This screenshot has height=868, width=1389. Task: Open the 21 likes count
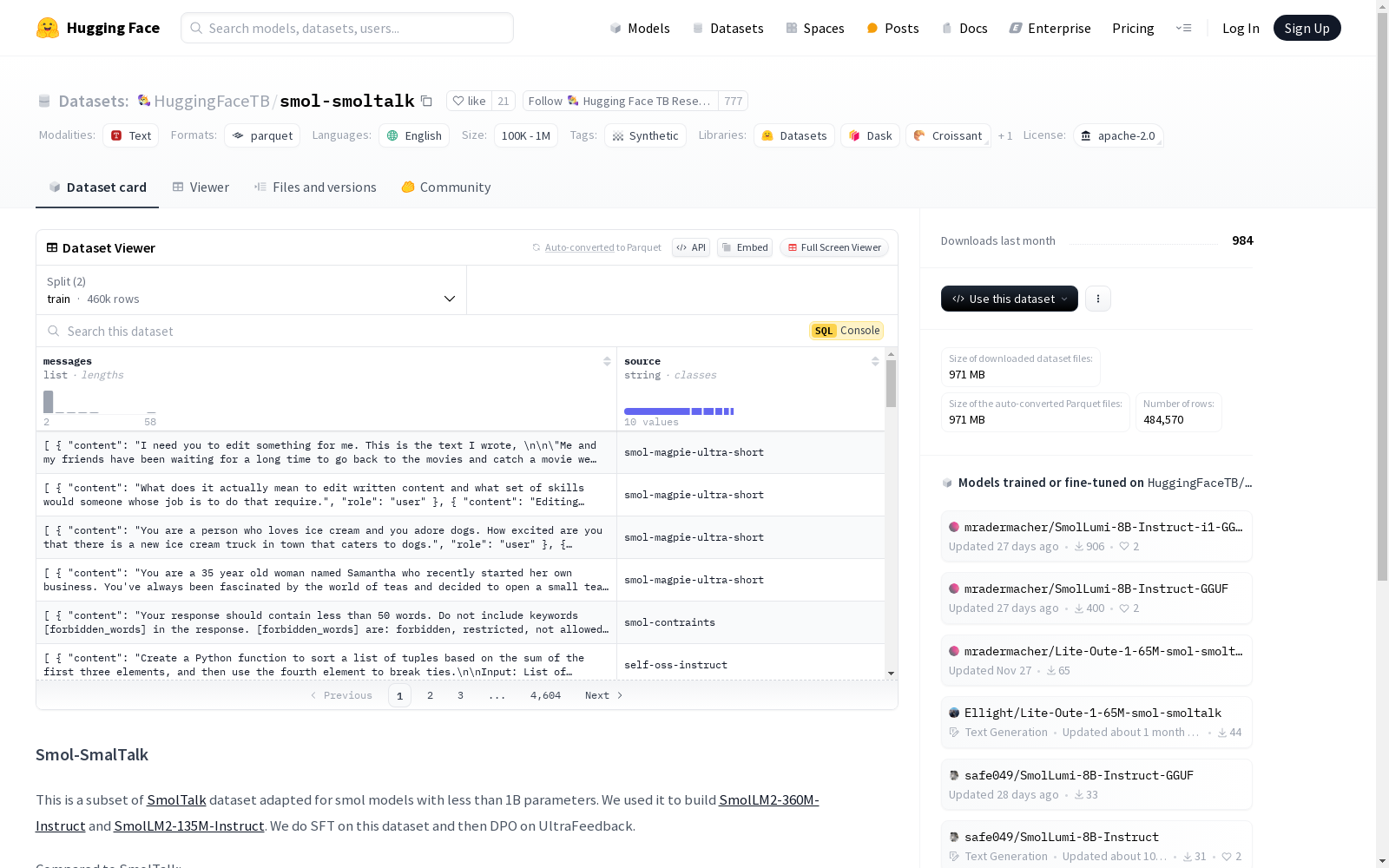coord(504,101)
